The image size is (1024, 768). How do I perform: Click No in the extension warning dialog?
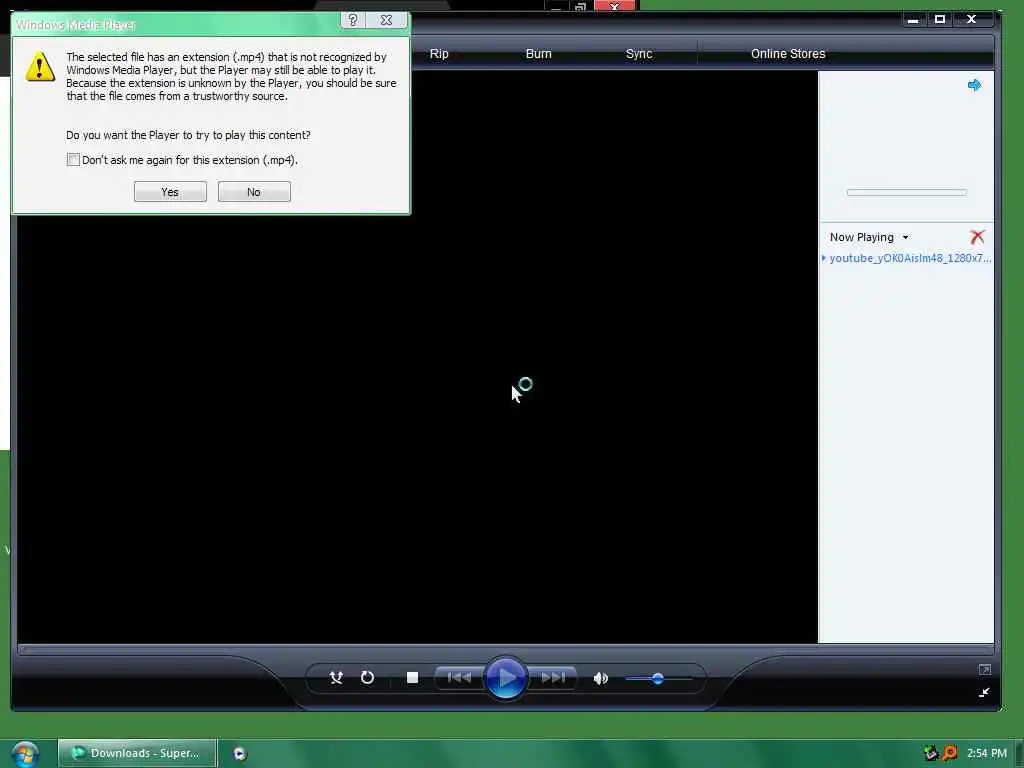click(254, 191)
